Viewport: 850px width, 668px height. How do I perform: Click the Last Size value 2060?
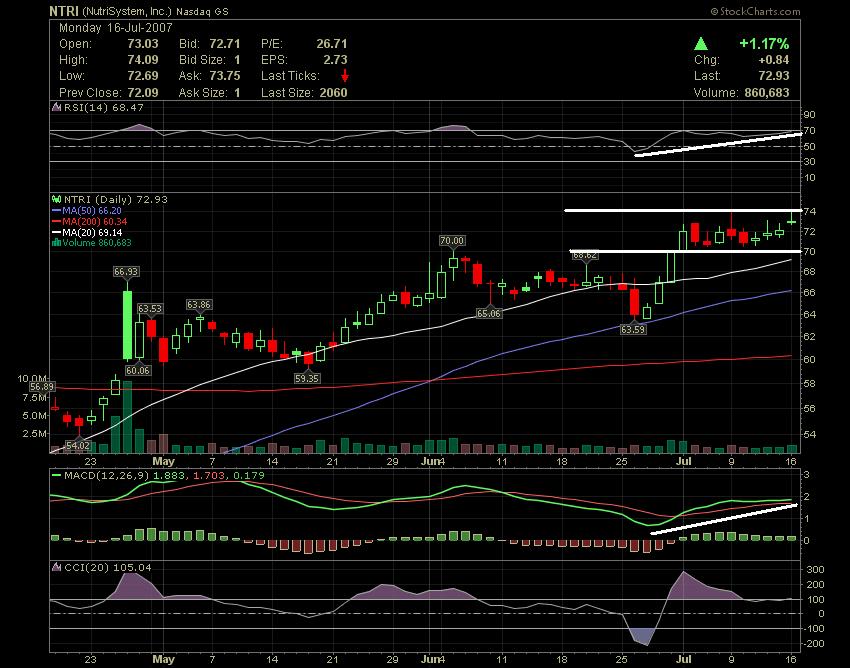point(333,93)
